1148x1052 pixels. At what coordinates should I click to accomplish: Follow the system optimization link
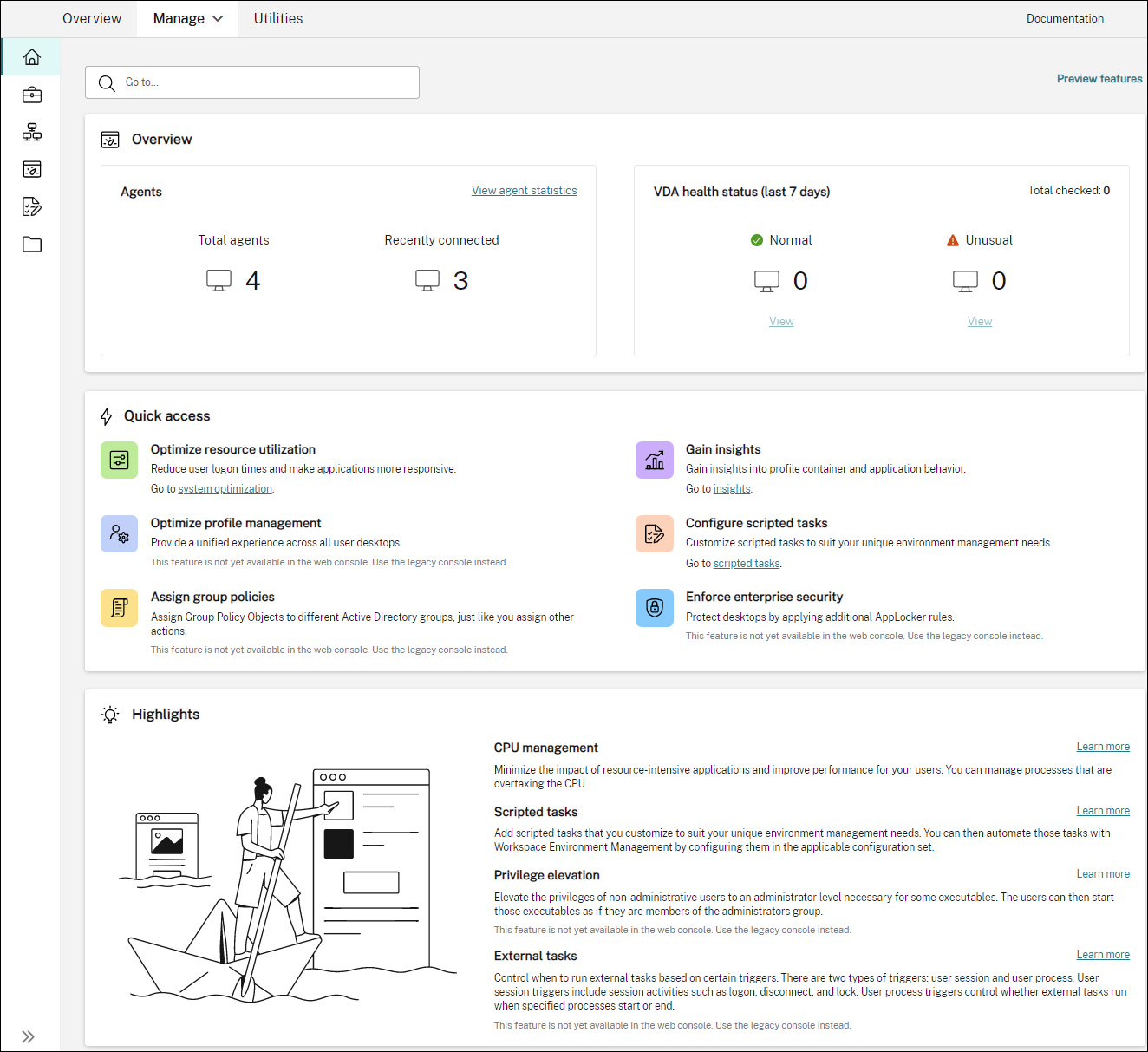click(x=225, y=489)
